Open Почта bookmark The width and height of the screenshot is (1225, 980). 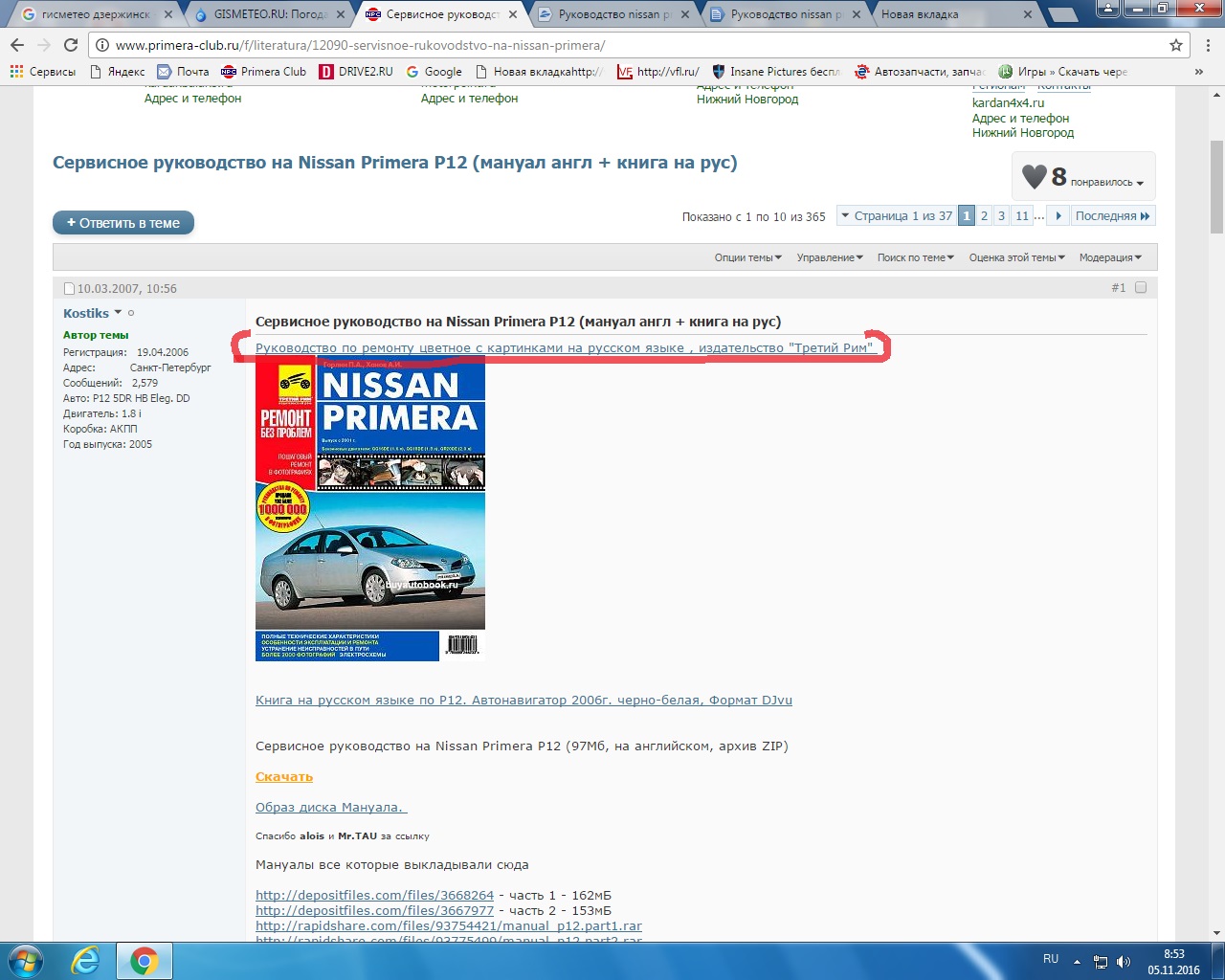coord(183,72)
